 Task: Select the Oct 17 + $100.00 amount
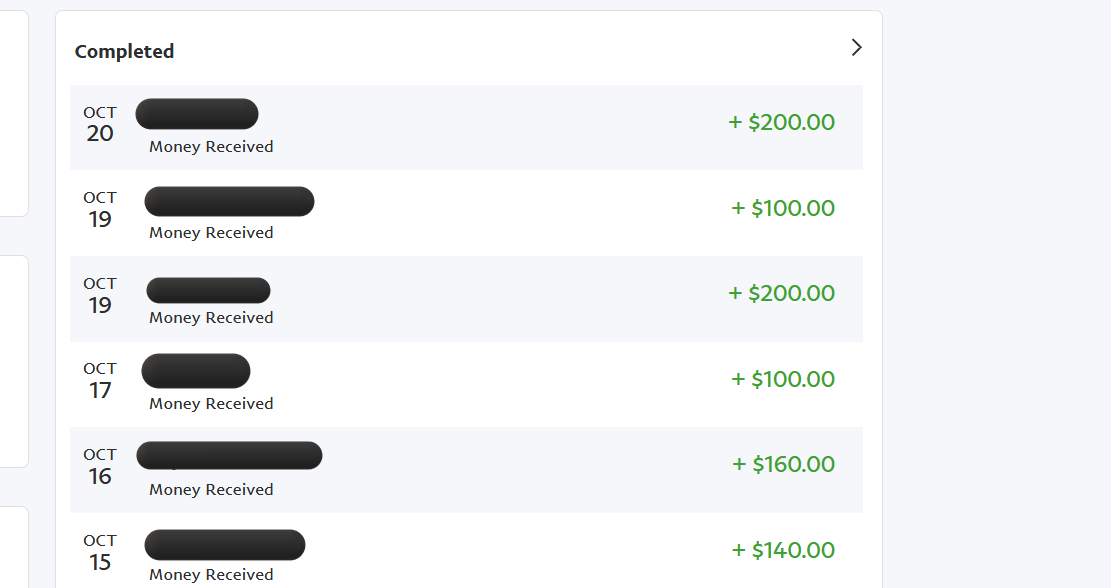[783, 379]
